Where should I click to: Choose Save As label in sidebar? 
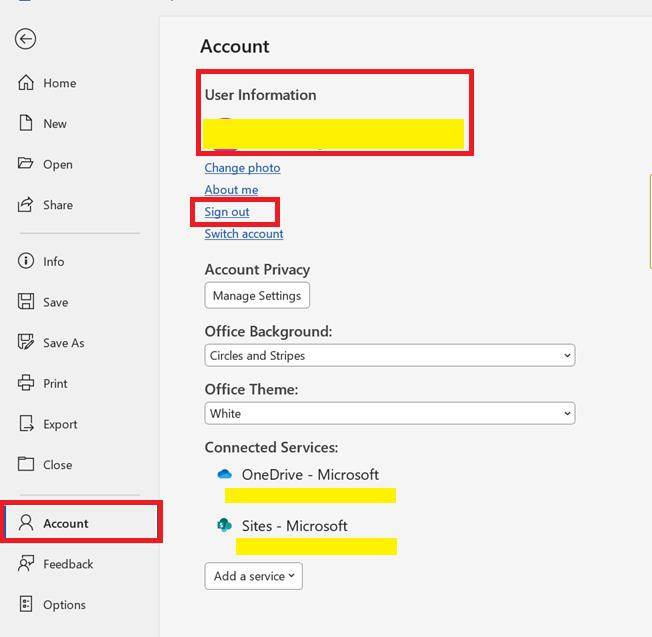[64, 343]
